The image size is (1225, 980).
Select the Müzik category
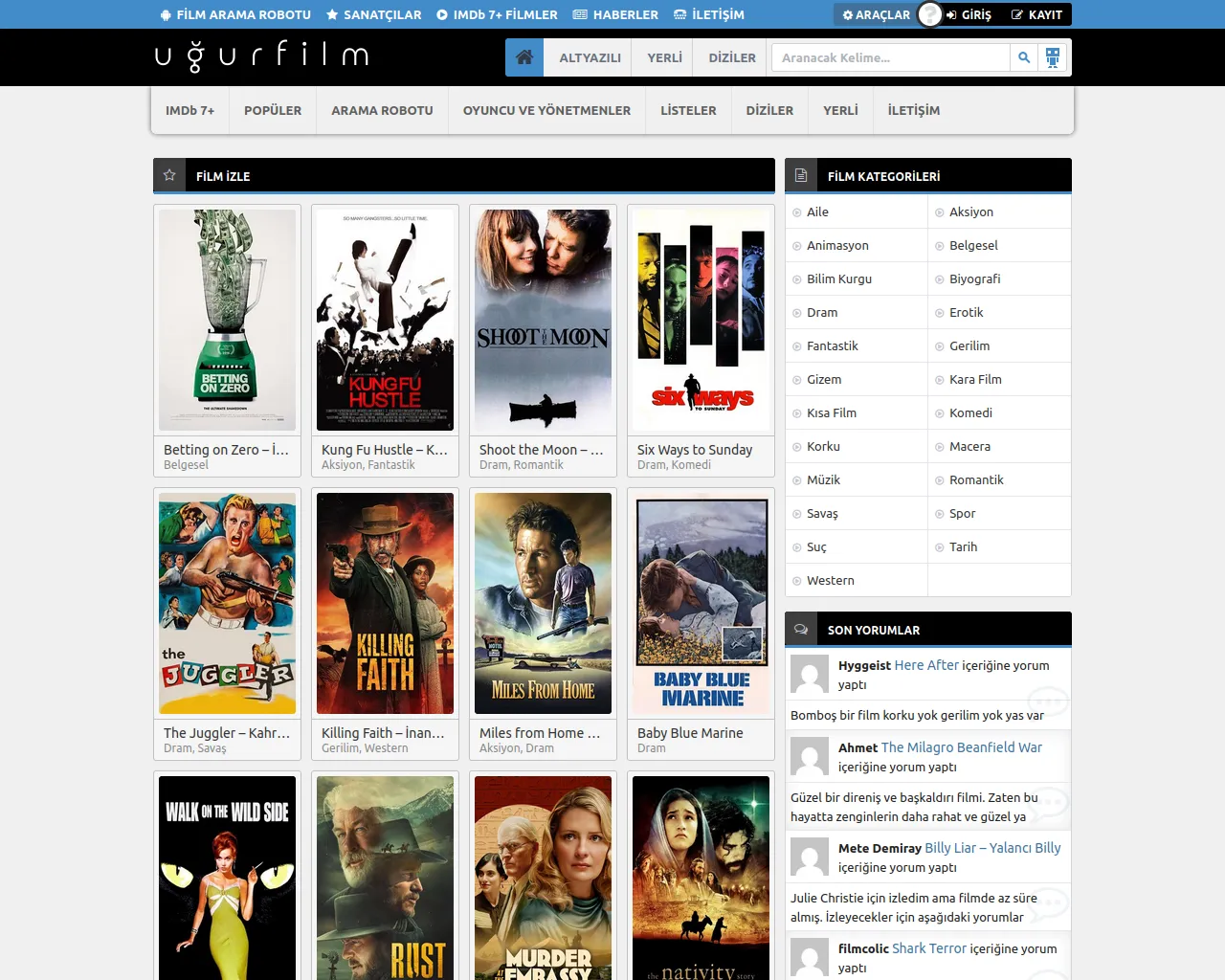[x=823, y=479]
